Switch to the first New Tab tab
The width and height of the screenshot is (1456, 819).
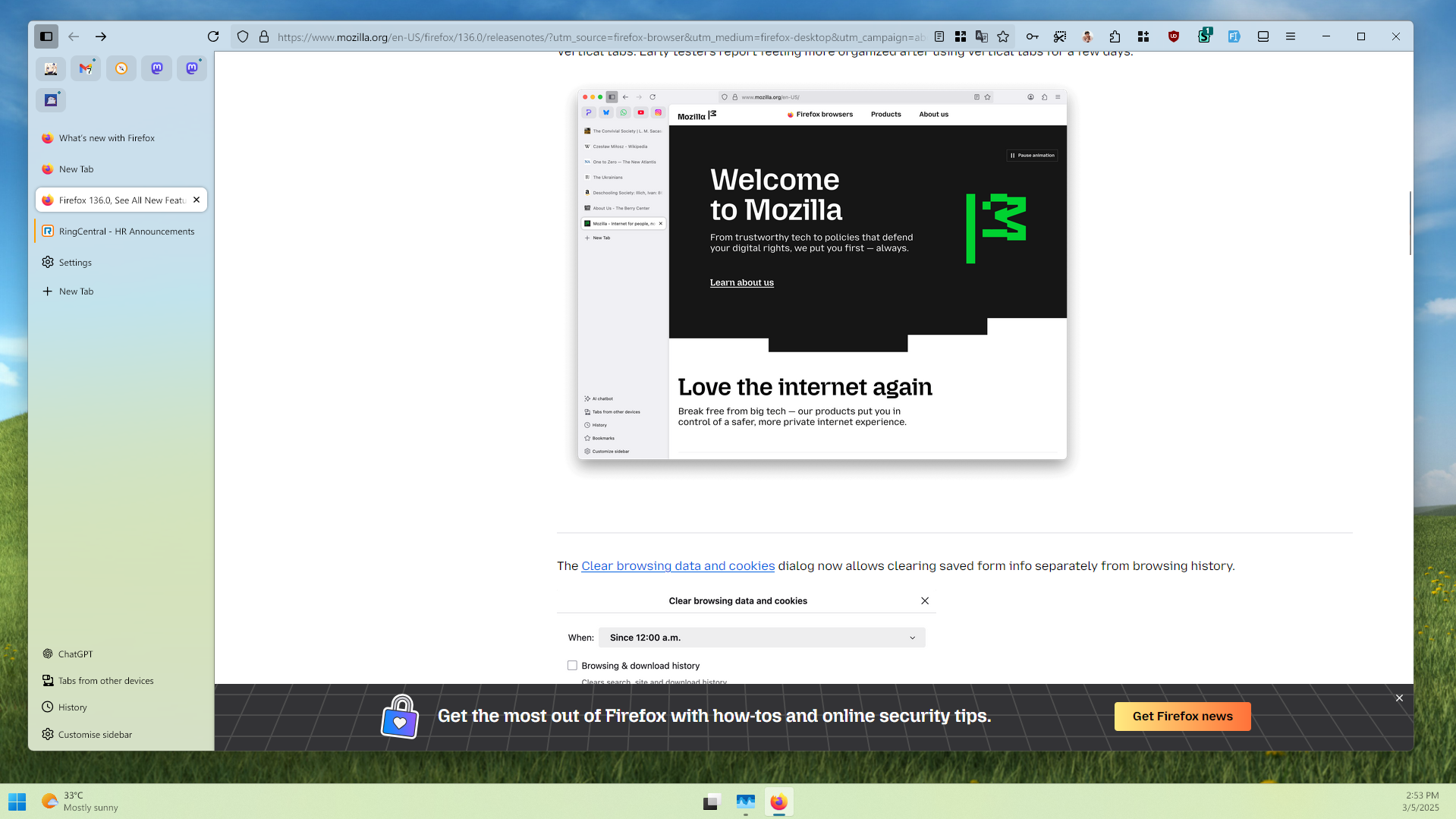click(x=121, y=169)
